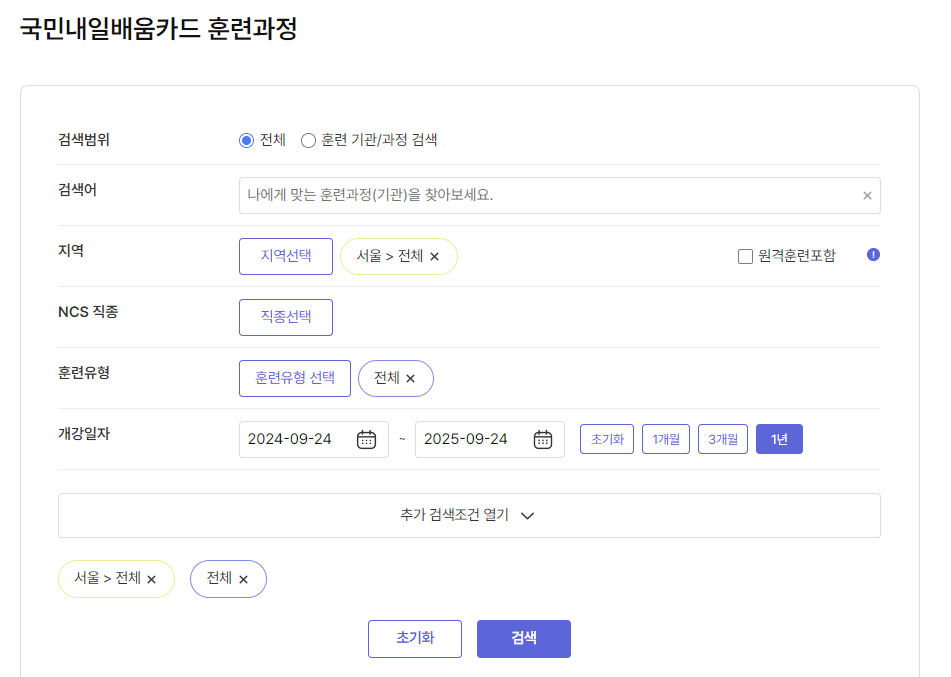Screen dimensions: 951x677
Task: Select the 1개월 date range option
Action: (665, 439)
